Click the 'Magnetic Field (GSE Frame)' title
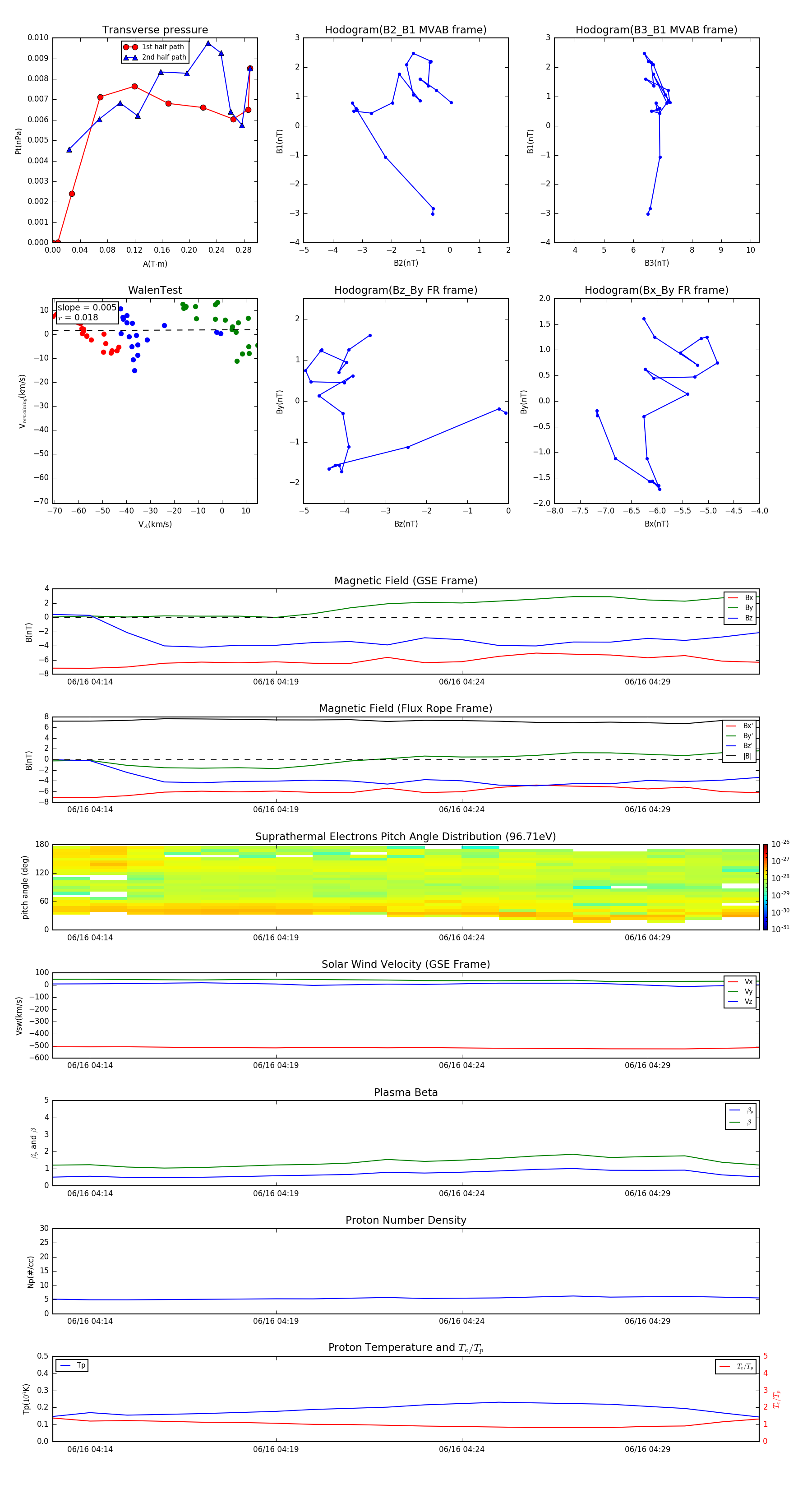 (406, 581)
